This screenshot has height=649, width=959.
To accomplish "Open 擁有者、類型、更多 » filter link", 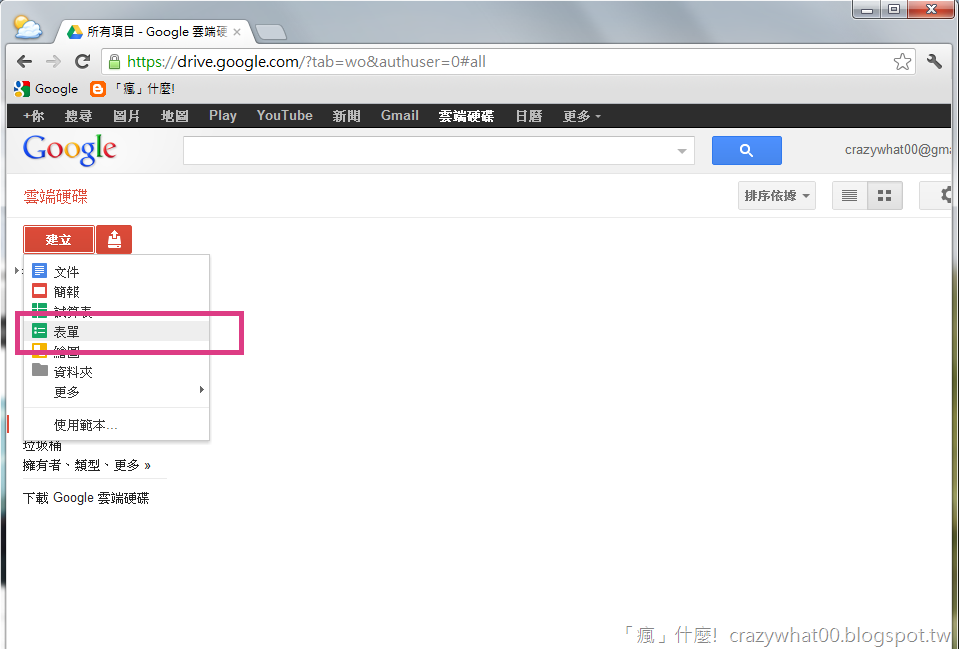I will 87,465.
